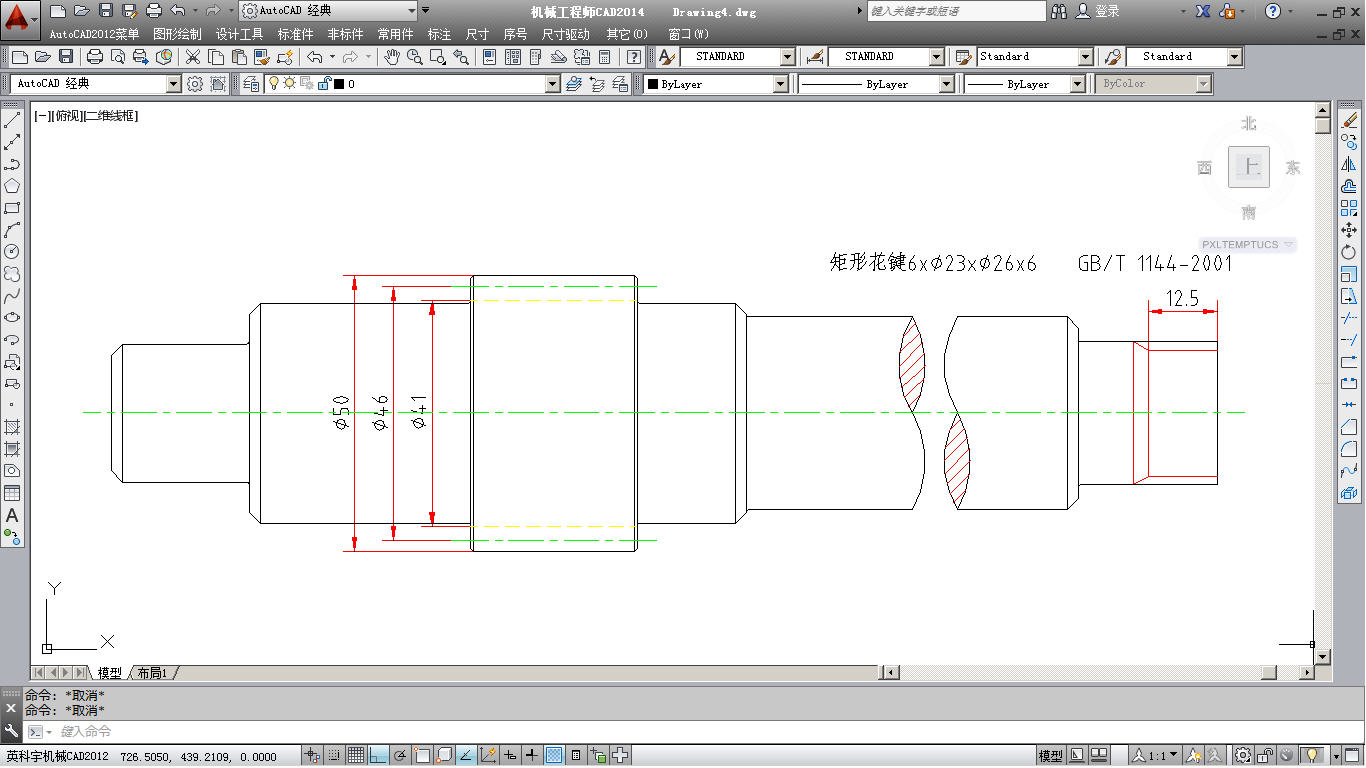Select the Multiline Text 'A' tool
1366x768 pixels.
coord(12,516)
